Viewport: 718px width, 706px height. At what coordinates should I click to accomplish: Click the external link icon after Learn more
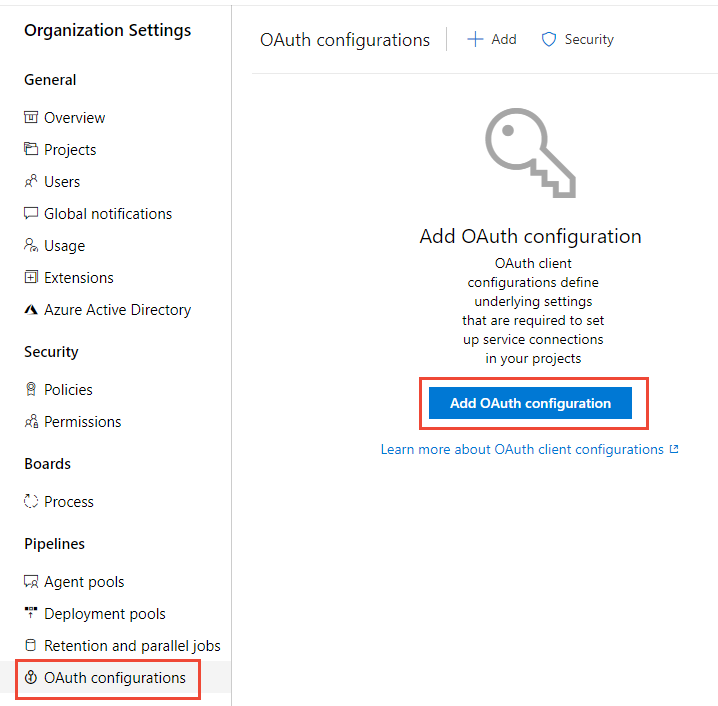(674, 449)
